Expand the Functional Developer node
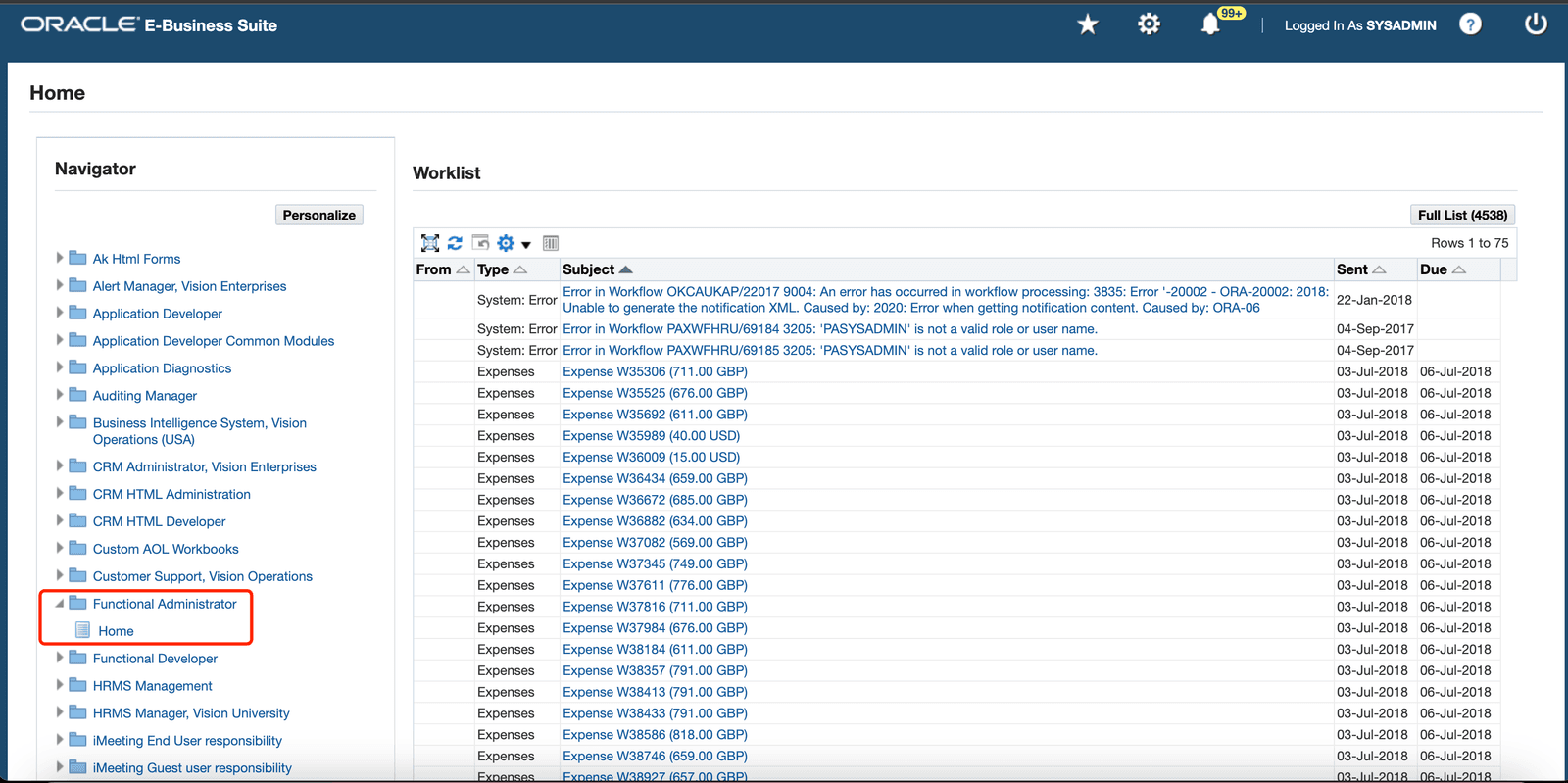 coord(60,658)
